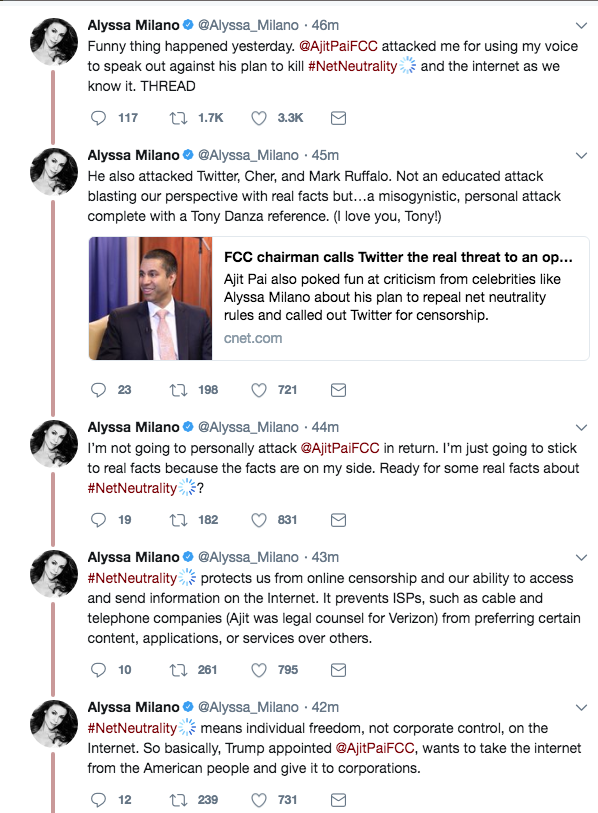Open the more-options chevron on 42m tweet
The height and width of the screenshot is (813, 598).
[581, 708]
